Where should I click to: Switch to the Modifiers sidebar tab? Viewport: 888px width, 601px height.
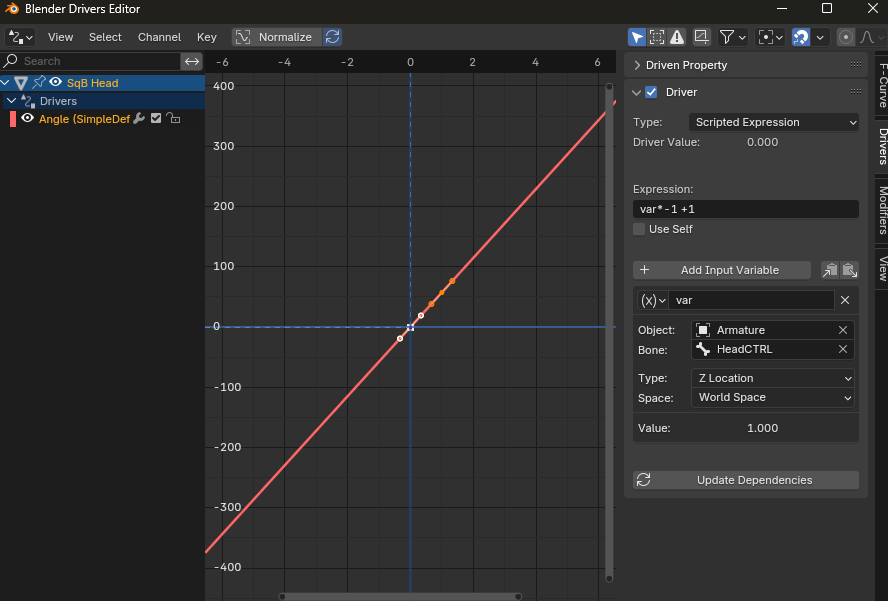(882, 210)
